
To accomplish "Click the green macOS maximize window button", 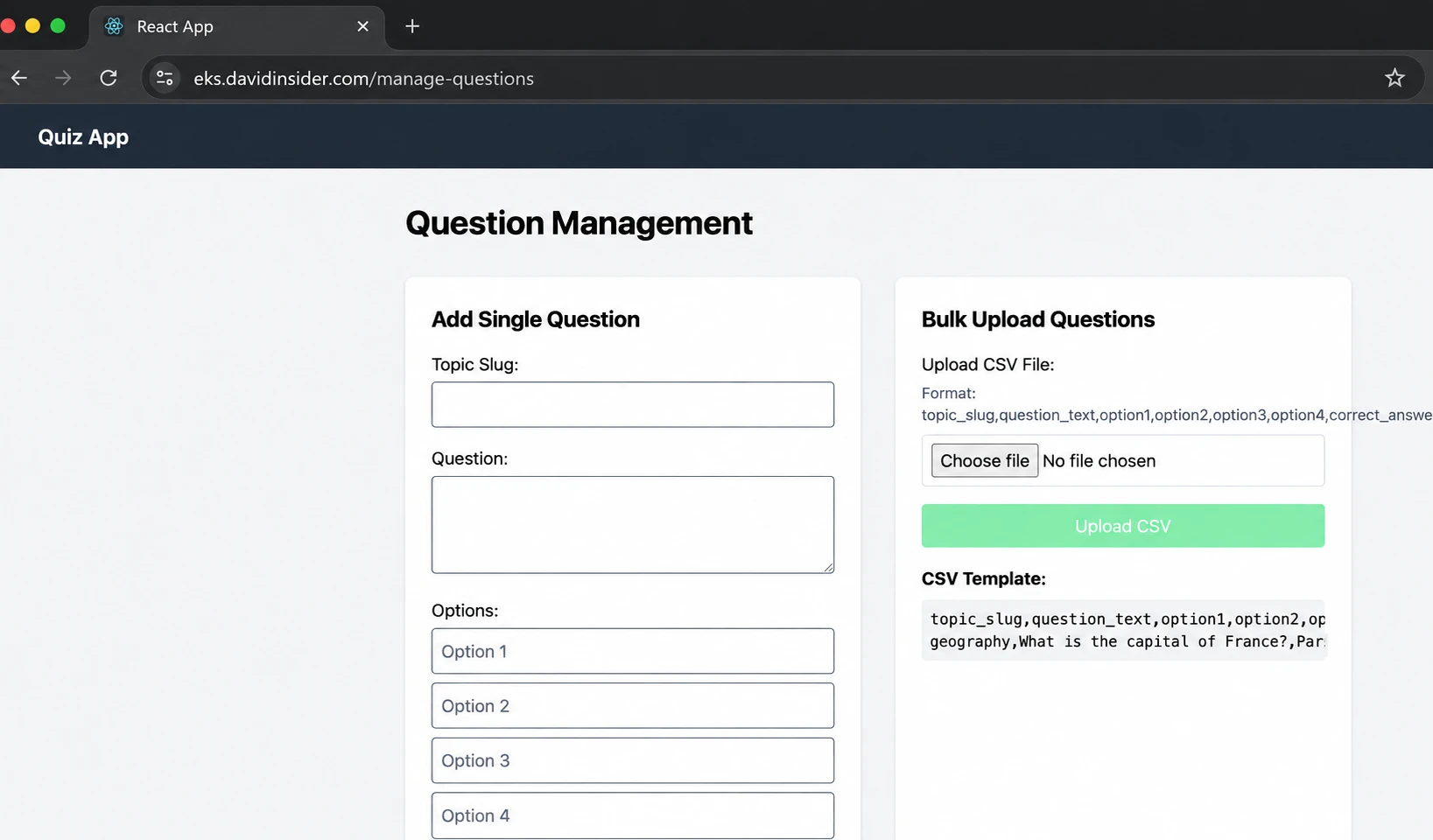I will pyautogui.click(x=58, y=25).
